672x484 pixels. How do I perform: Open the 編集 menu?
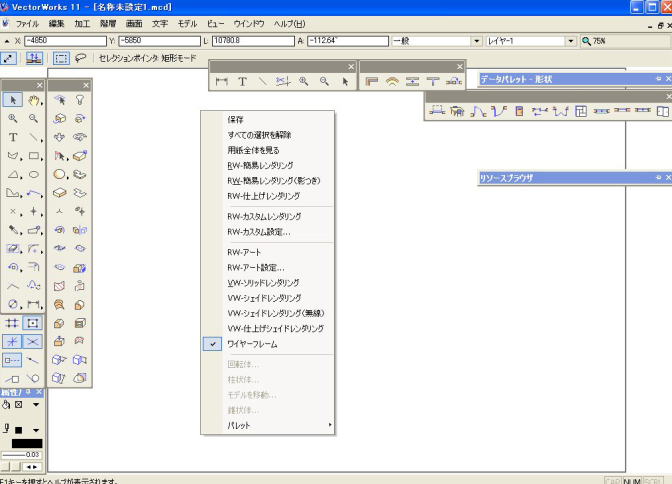(x=56, y=24)
